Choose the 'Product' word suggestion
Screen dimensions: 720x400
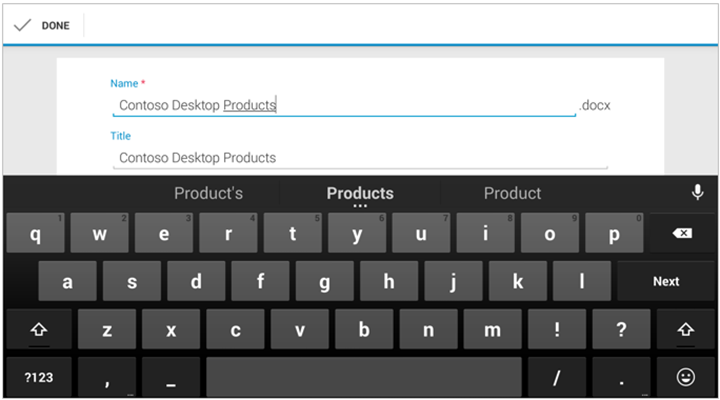[512, 193]
